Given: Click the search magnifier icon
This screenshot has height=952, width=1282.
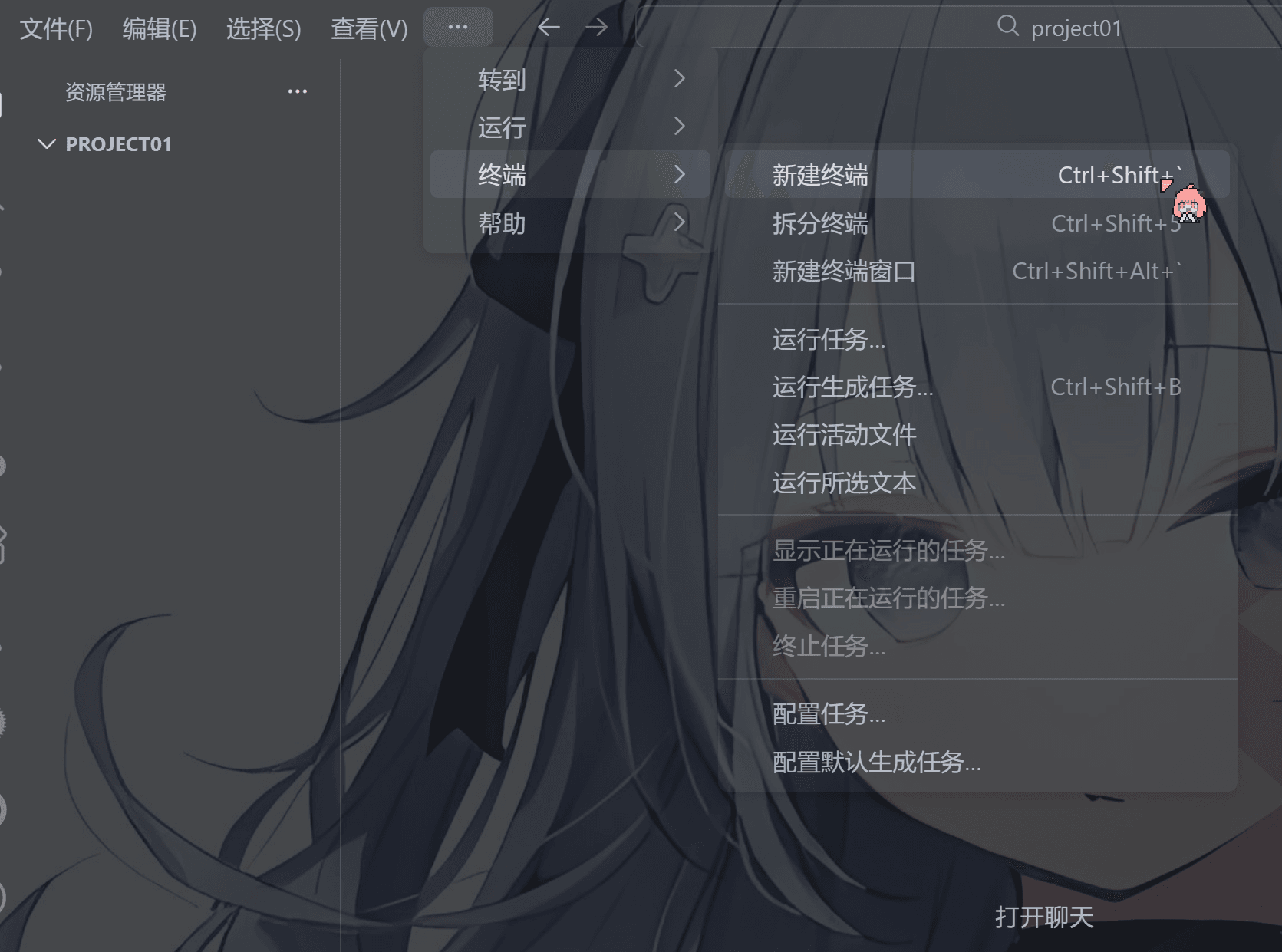Looking at the screenshot, I should point(1007,27).
